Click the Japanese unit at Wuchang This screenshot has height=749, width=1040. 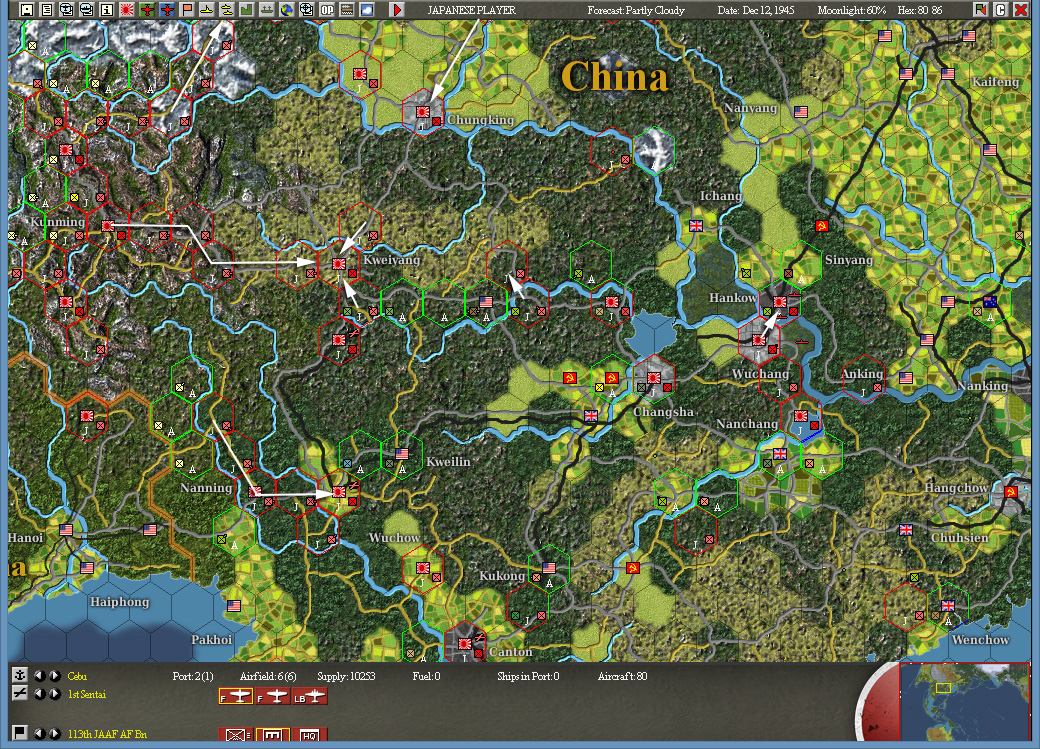(x=759, y=340)
